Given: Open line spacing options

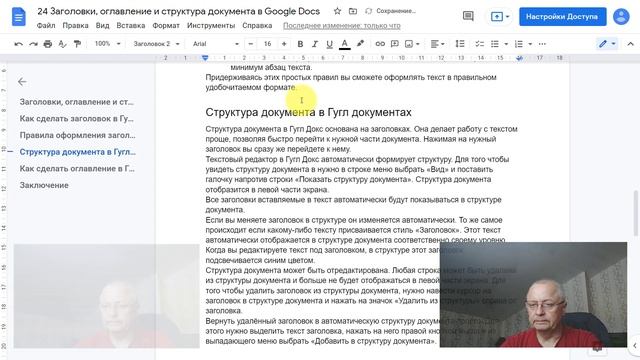Looking at the screenshot, I should coord(460,44).
